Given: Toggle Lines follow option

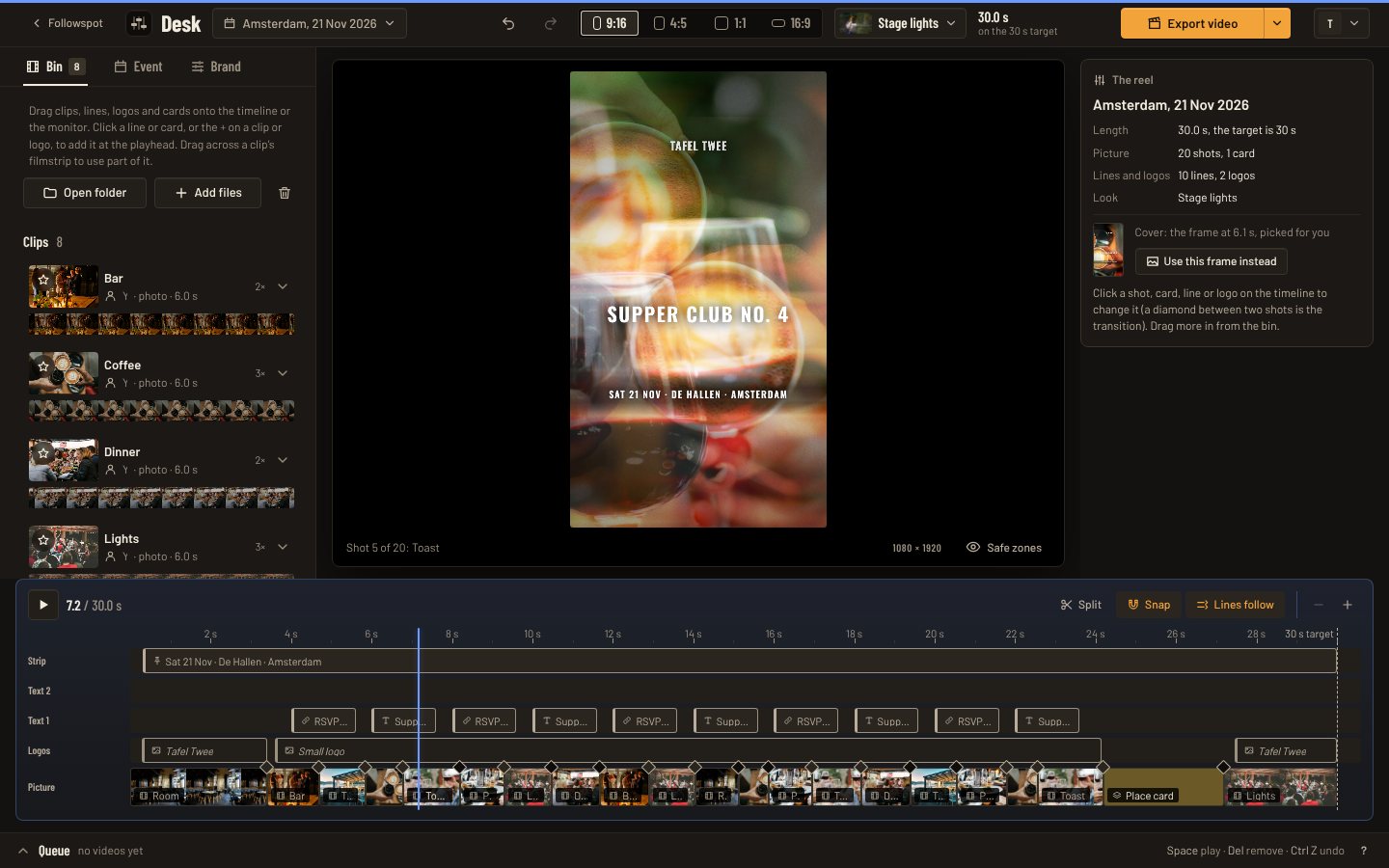Looking at the screenshot, I should 1235,605.
